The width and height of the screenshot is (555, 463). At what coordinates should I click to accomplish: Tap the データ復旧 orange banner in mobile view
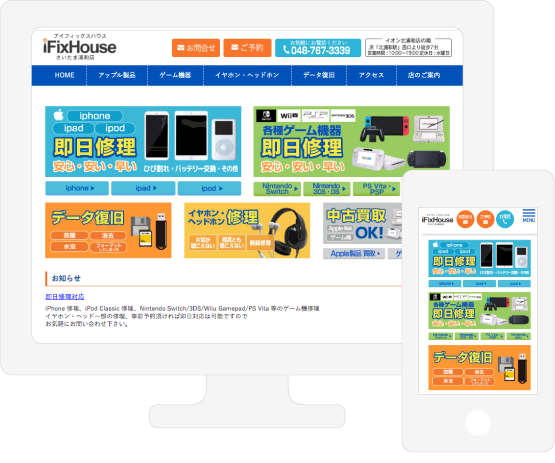coord(480,367)
